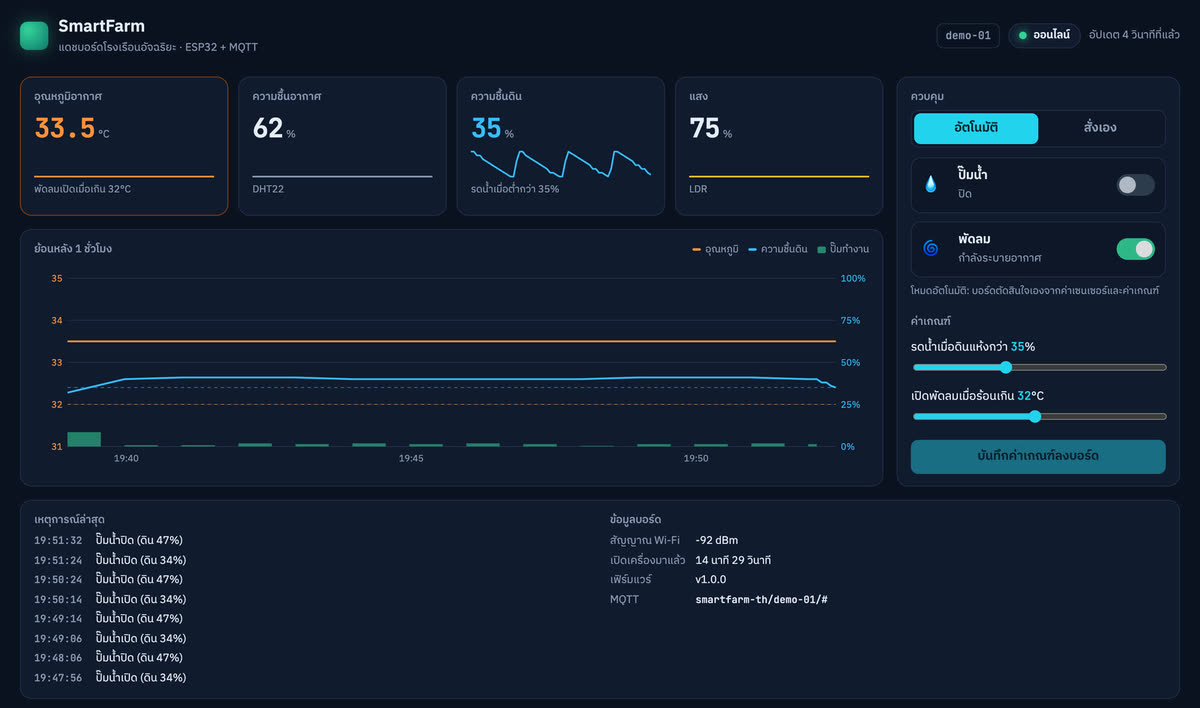Click the บันทึกค่าเกณฑ์ลงบอร์ด save button
Viewport: 1200px width, 708px height.
click(1038, 456)
